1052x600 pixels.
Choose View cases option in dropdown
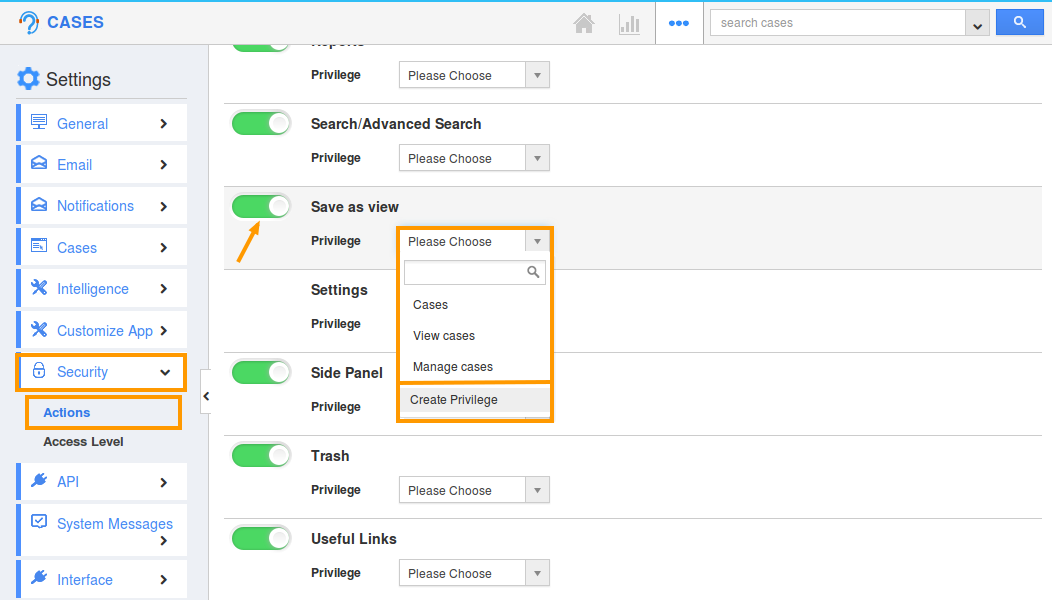tap(444, 336)
